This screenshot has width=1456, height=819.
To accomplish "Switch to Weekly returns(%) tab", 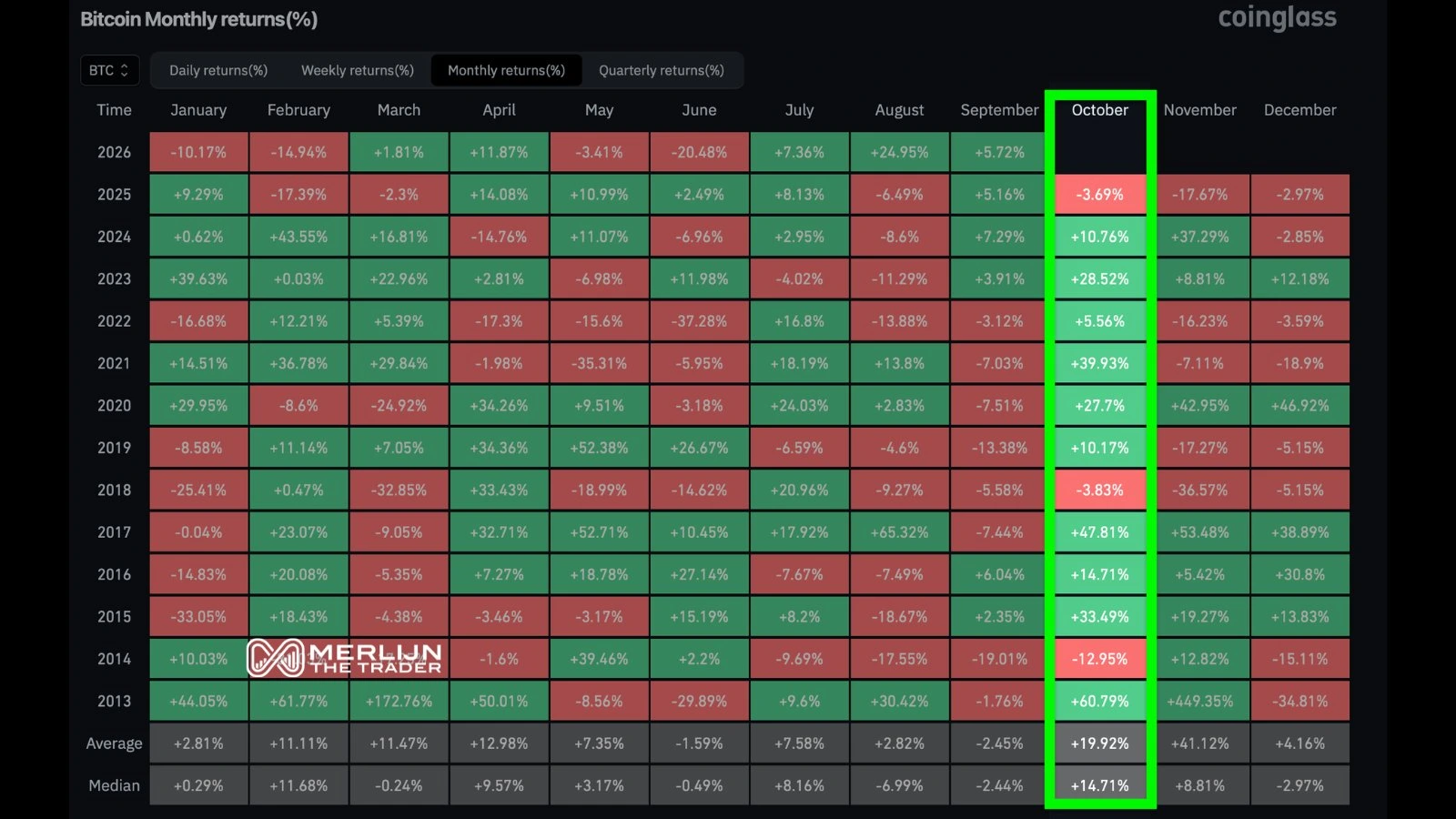I will [x=358, y=70].
